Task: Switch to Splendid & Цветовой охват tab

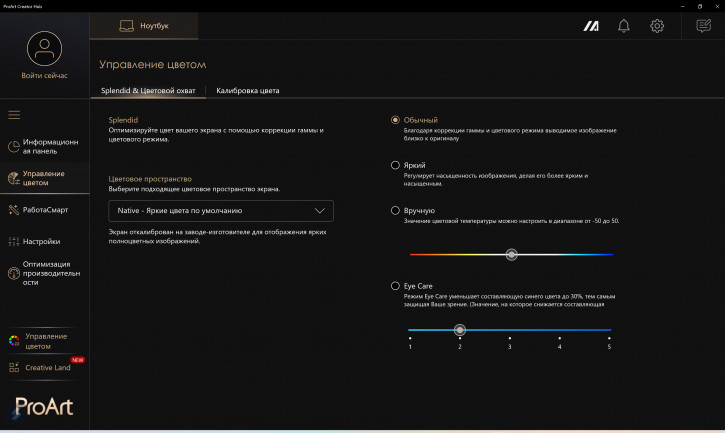Action: point(148,91)
